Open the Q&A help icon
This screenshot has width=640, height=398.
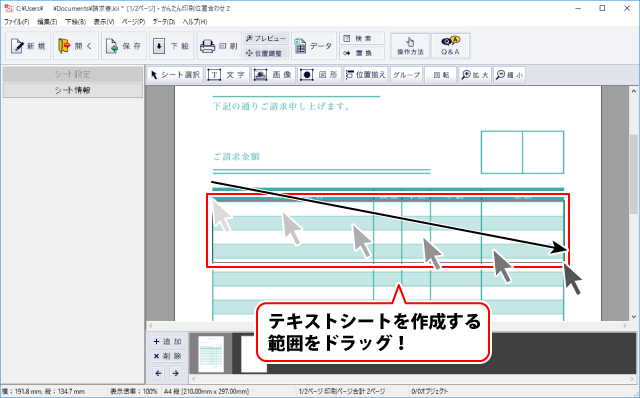click(450, 46)
